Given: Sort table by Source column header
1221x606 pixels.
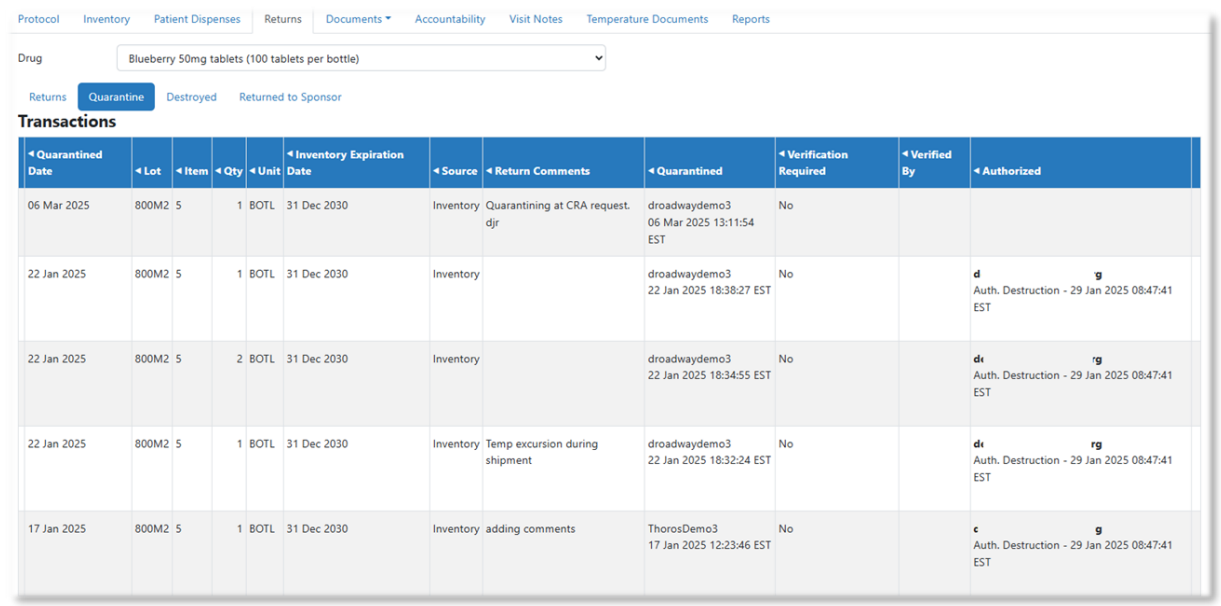Looking at the screenshot, I should click(x=456, y=171).
